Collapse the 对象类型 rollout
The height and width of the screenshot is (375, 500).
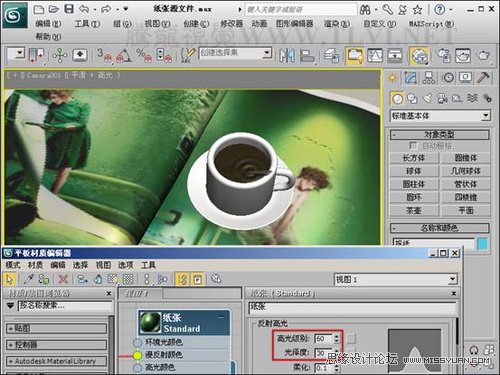pyautogui.click(x=440, y=135)
